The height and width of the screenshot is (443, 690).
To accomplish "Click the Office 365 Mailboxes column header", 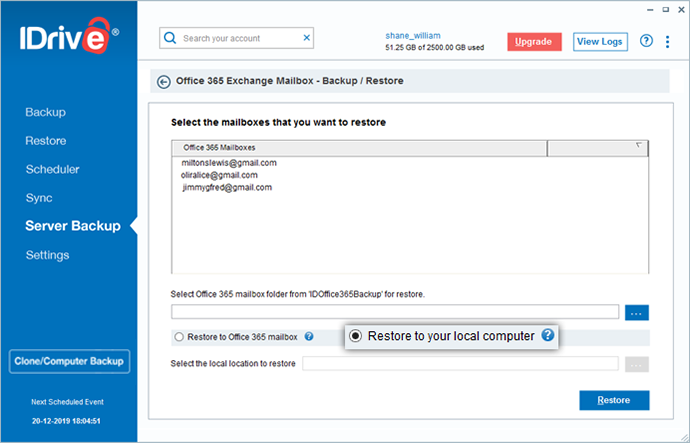I will 360,148.
